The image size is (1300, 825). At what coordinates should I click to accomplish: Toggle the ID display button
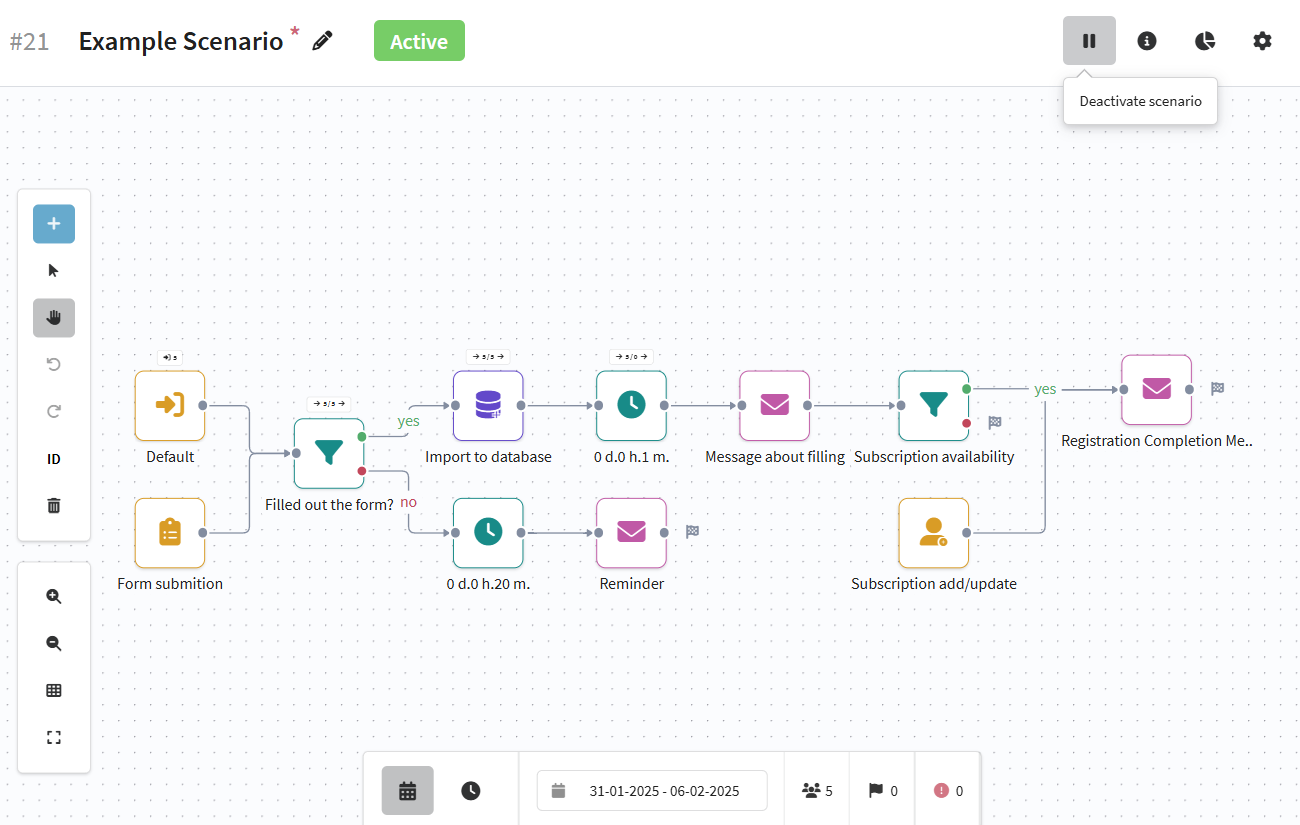click(54, 459)
